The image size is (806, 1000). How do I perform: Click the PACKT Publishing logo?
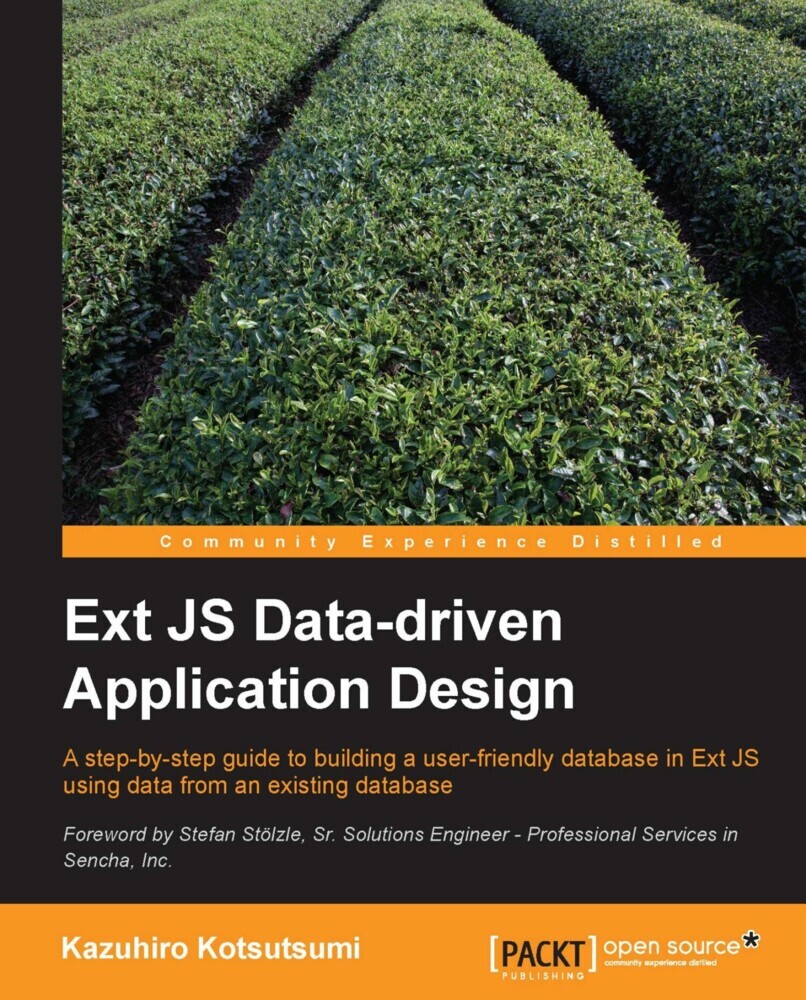click(x=543, y=957)
